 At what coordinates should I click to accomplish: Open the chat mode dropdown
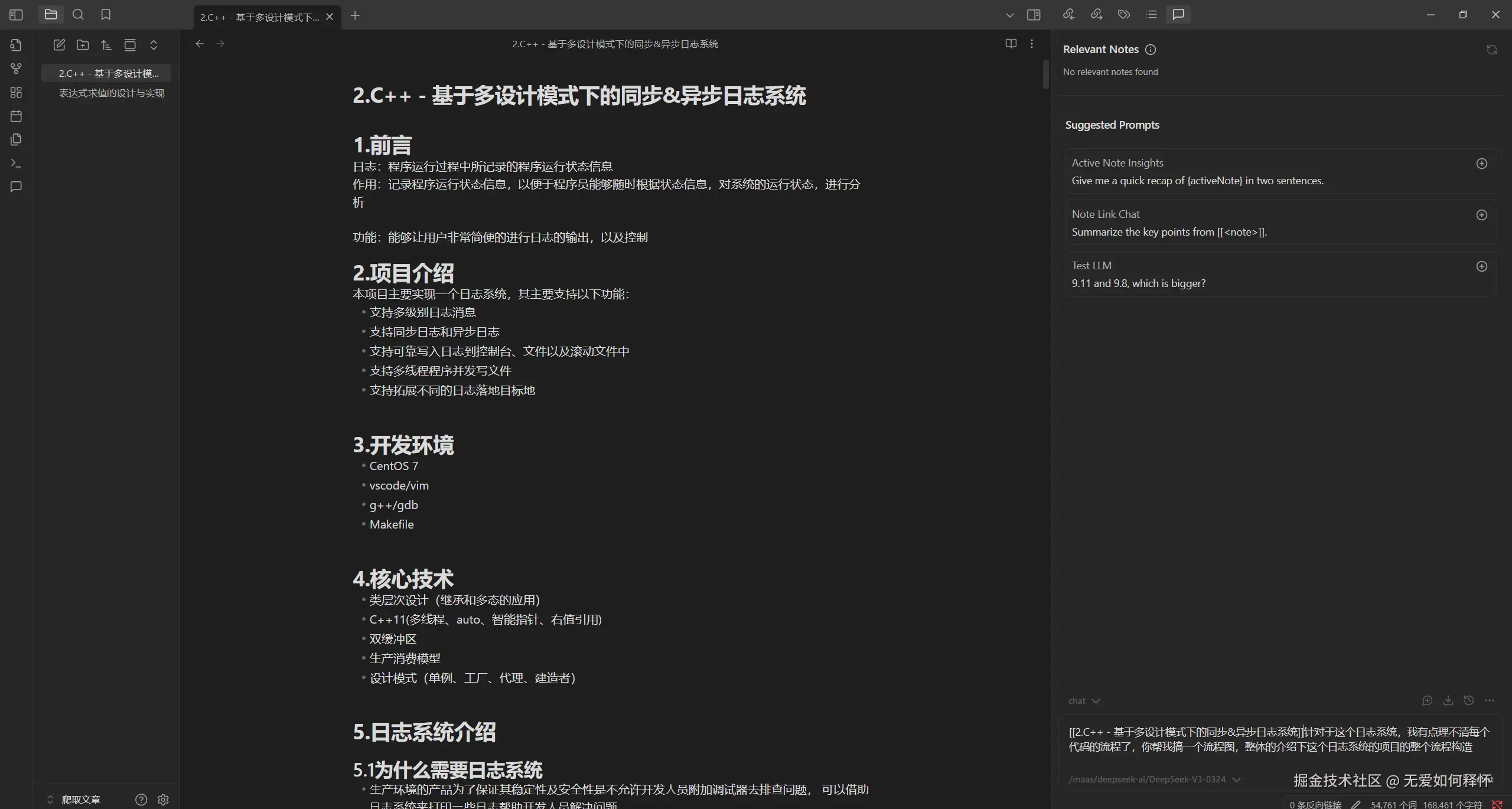click(1084, 701)
